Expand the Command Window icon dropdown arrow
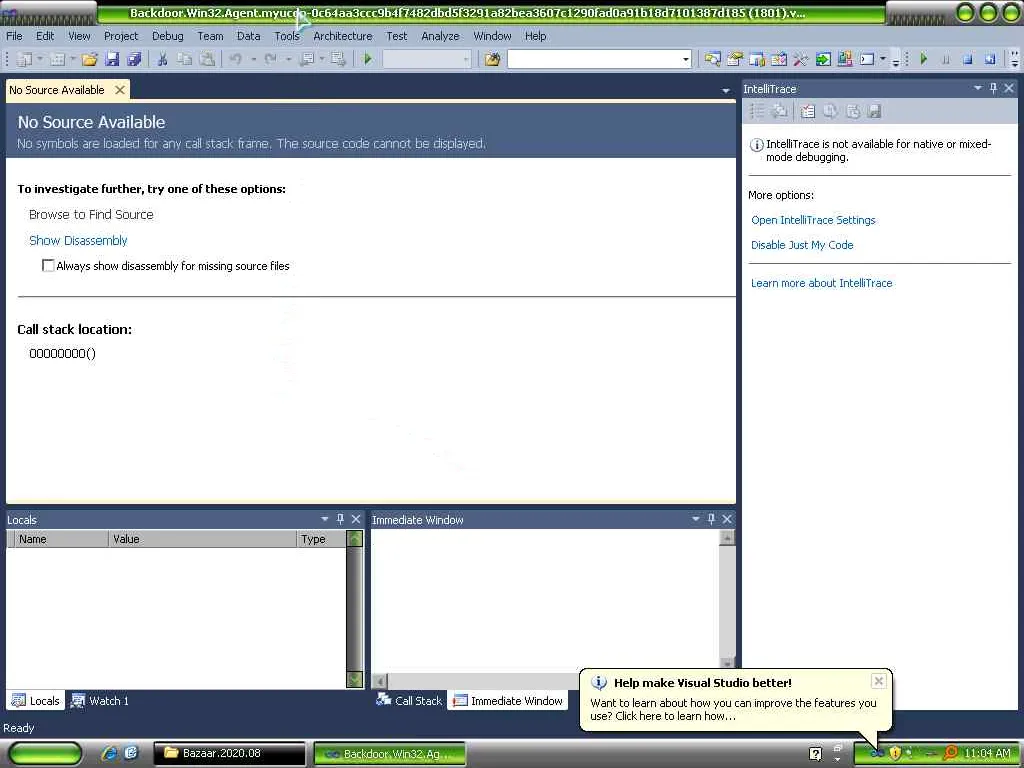Screen dimensions: 1024x768 pyautogui.click(x=883, y=59)
